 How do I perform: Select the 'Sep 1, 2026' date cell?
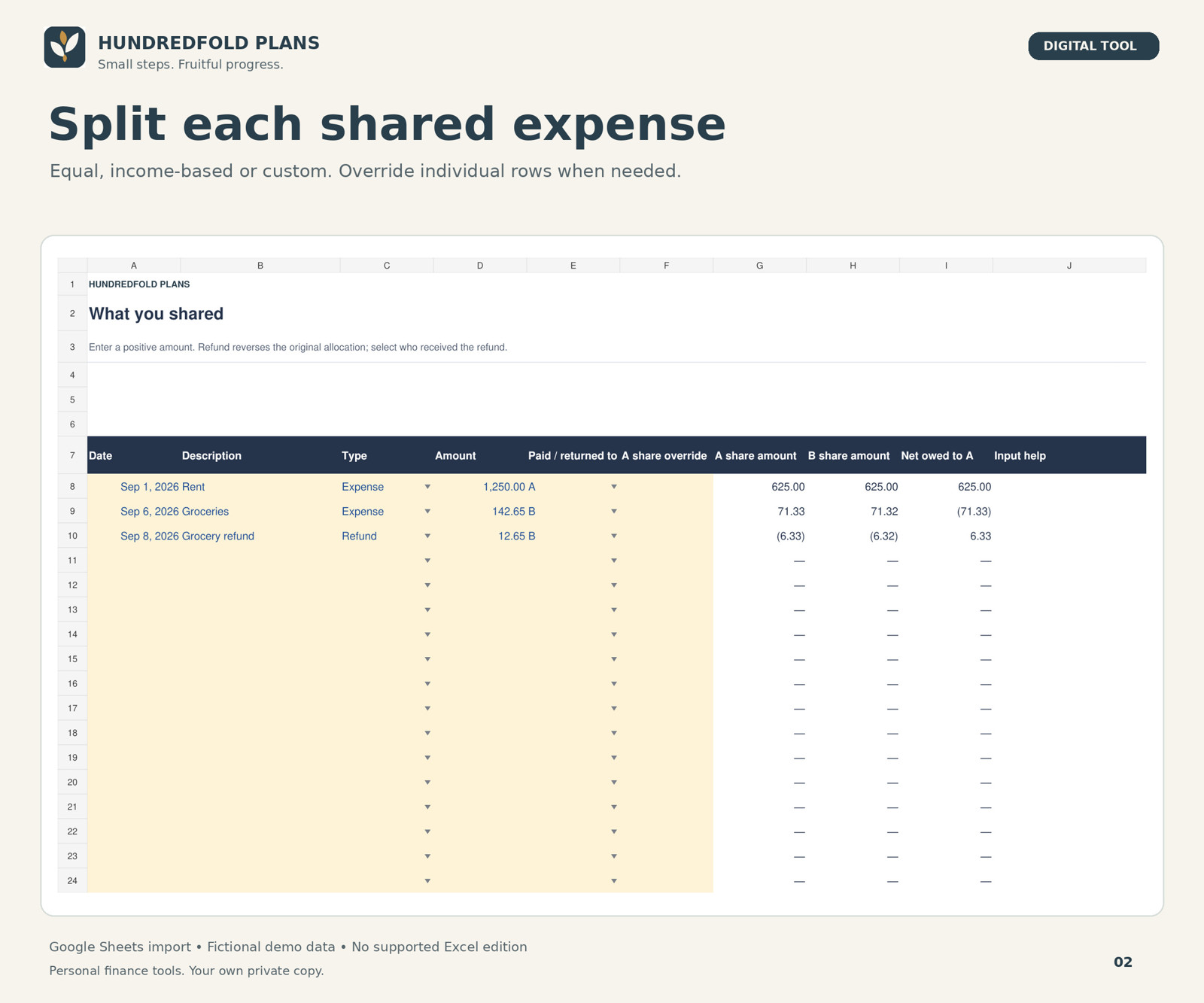[134, 487]
